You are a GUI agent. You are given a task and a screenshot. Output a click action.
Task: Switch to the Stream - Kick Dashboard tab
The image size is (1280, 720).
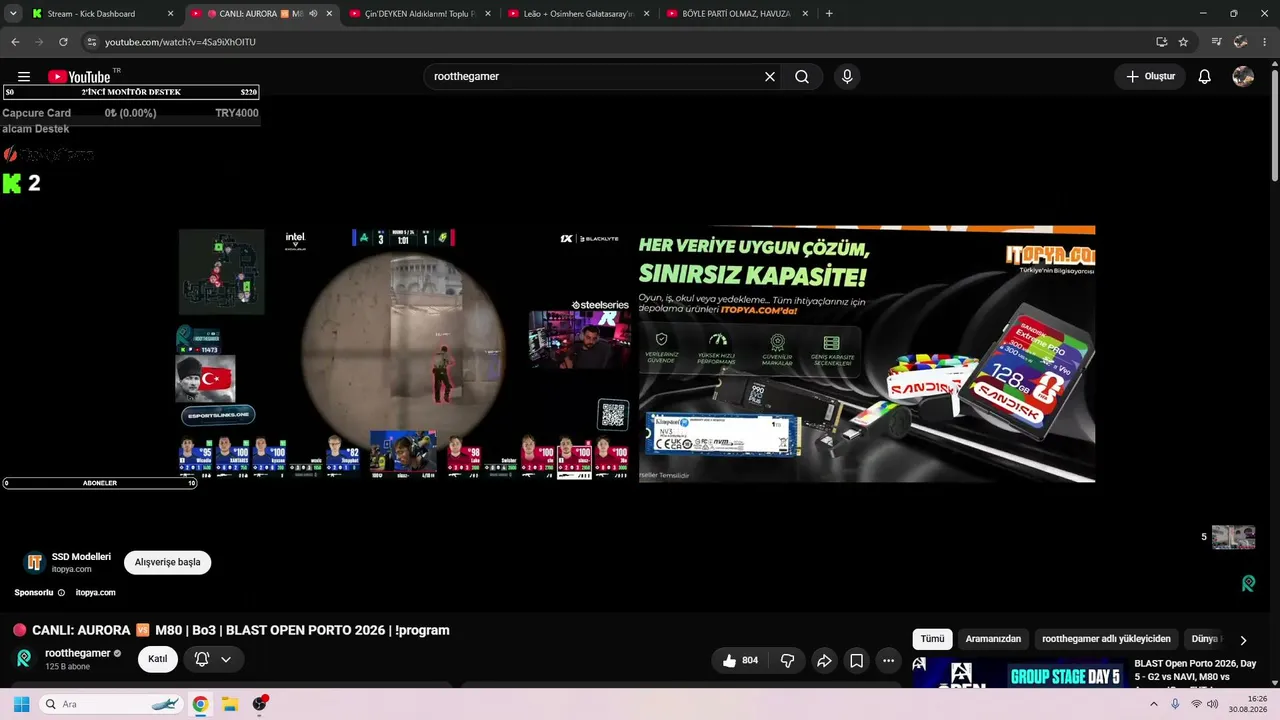pyautogui.click(x=93, y=14)
